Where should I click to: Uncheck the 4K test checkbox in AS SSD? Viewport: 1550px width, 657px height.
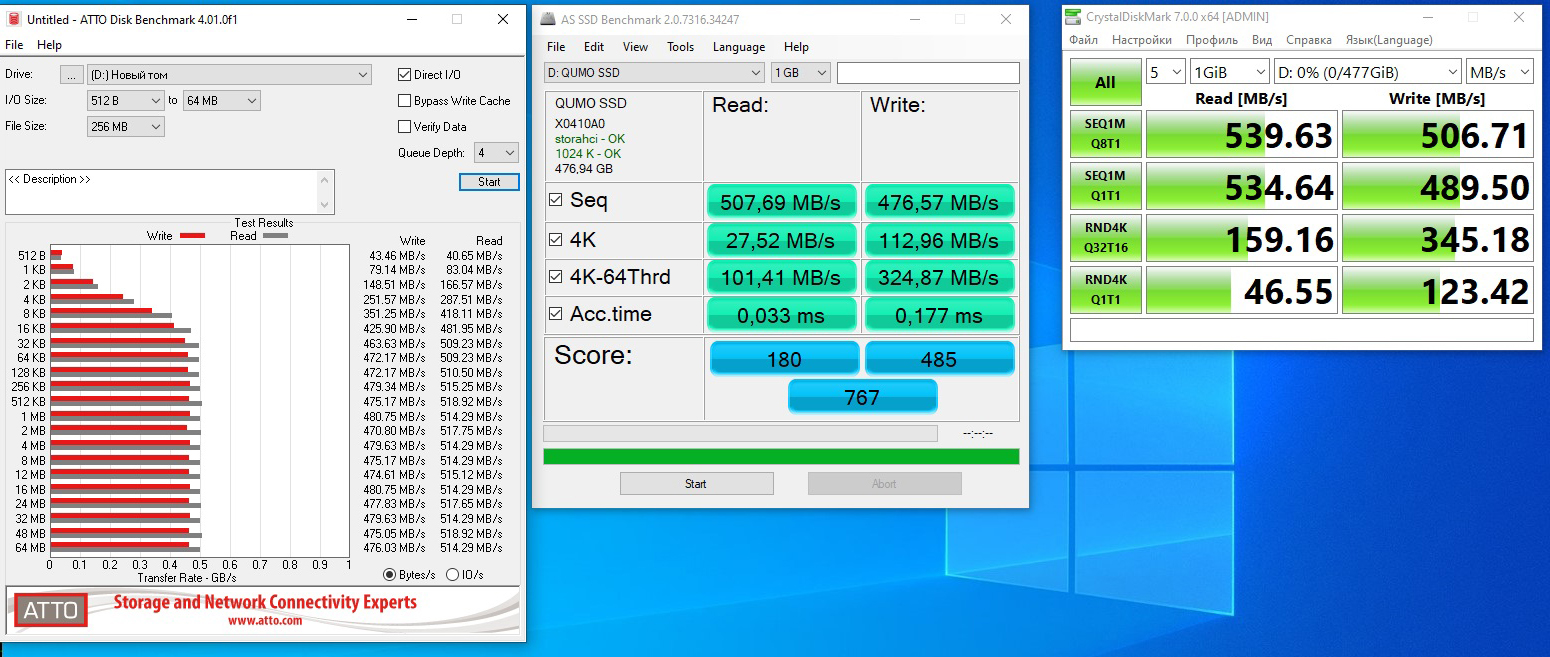[x=556, y=240]
